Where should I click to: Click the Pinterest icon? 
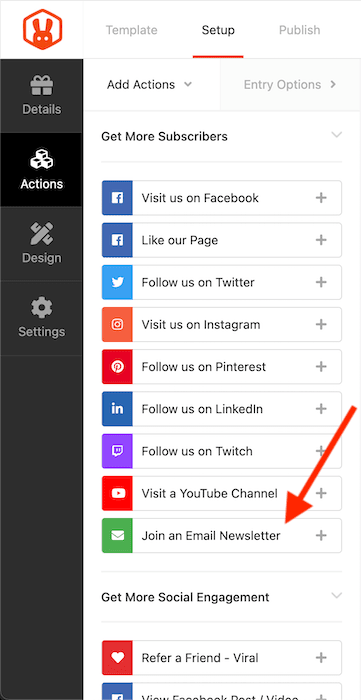click(117, 367)
